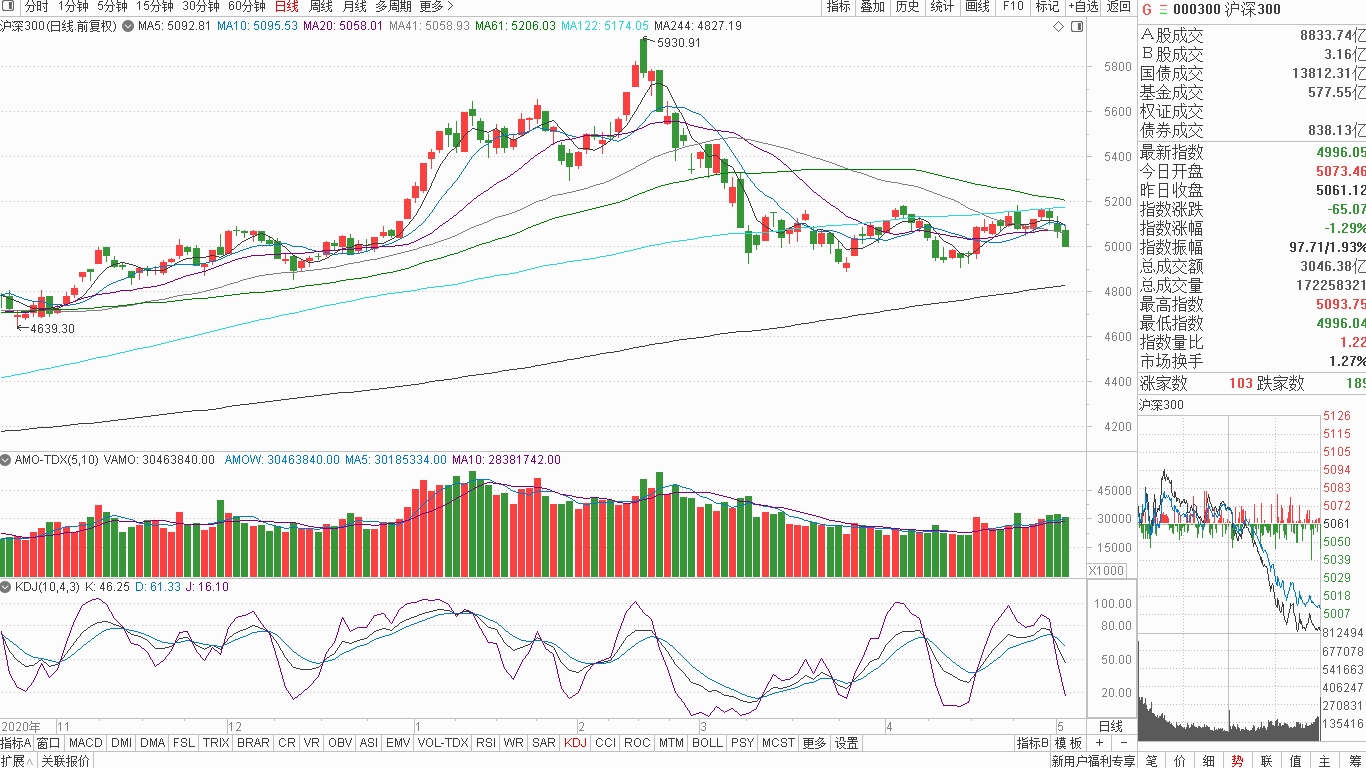
Task: Click the green list icon next to G
Action: [1163, 9]
